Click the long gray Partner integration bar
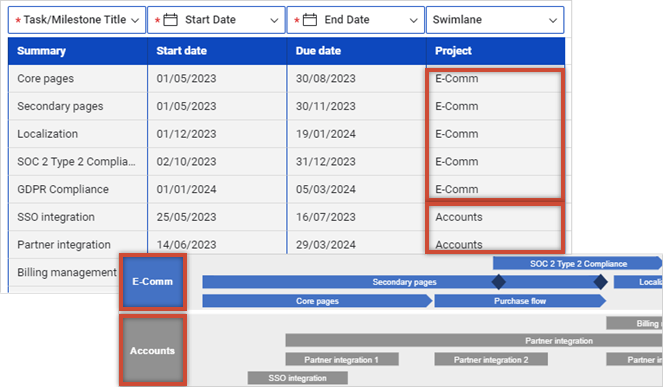The image size is (663, 387). pyautogui.click(x=474, y=340)
